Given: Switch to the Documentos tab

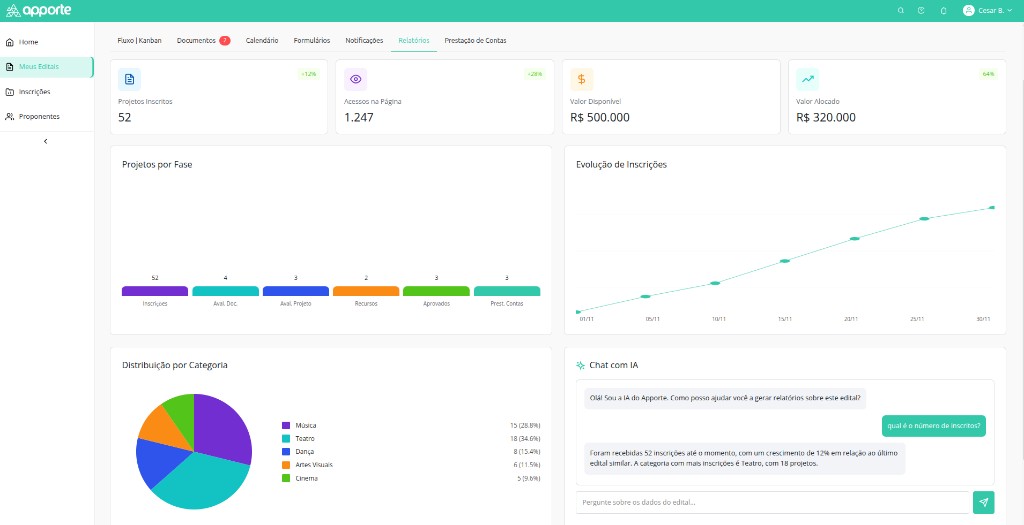Looking at the screenshot, I should pos(196,40).
